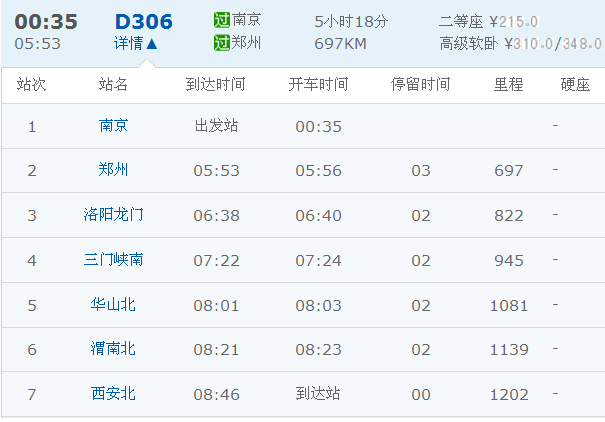Viewport: 605px width, 422px height.
Task: Select departure time 08:03 at 华山北
Action: (318, 306)
